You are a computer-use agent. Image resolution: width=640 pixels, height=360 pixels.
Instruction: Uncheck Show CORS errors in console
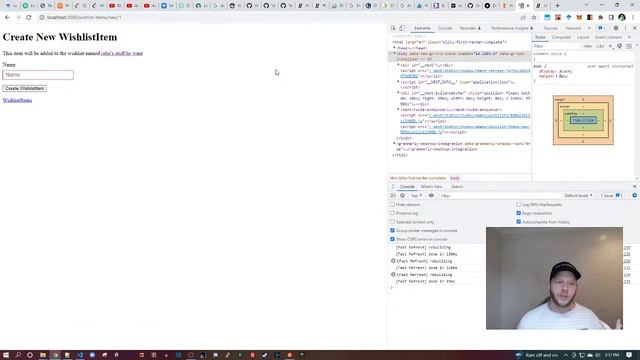click(x=392, y=239)
